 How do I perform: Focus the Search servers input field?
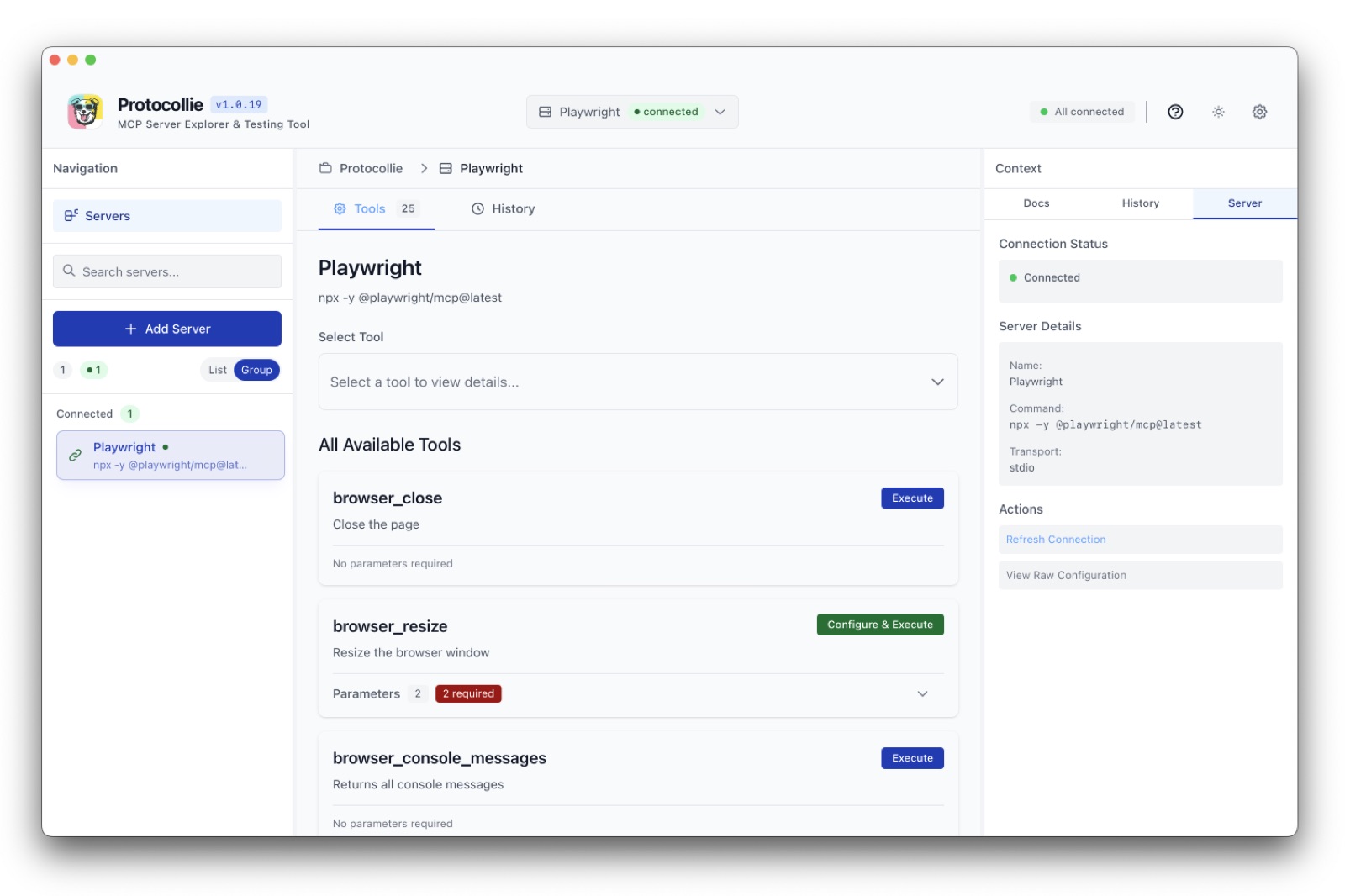point(167,271)
